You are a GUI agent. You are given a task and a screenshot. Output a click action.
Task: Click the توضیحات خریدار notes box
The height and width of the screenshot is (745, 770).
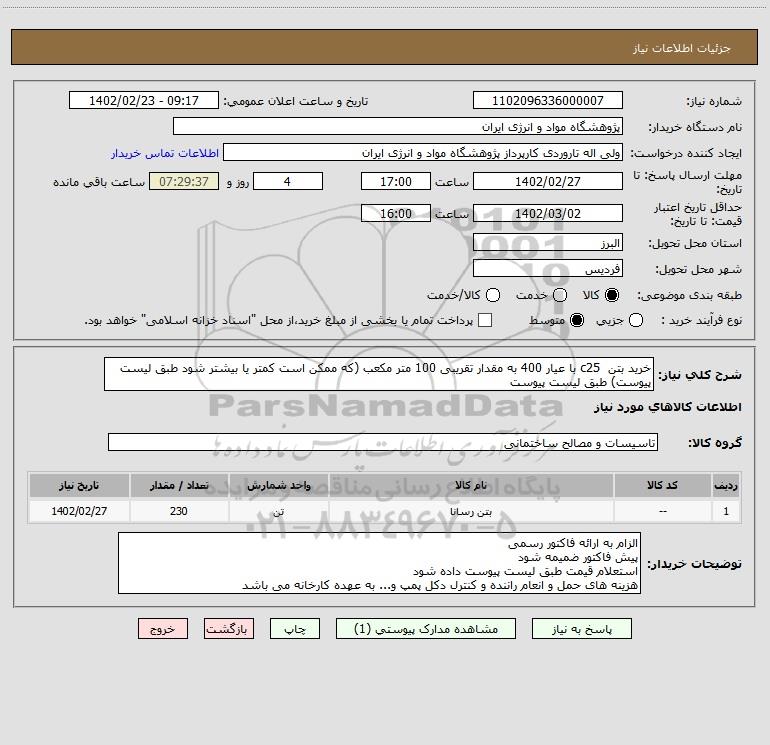coord(379,563)
